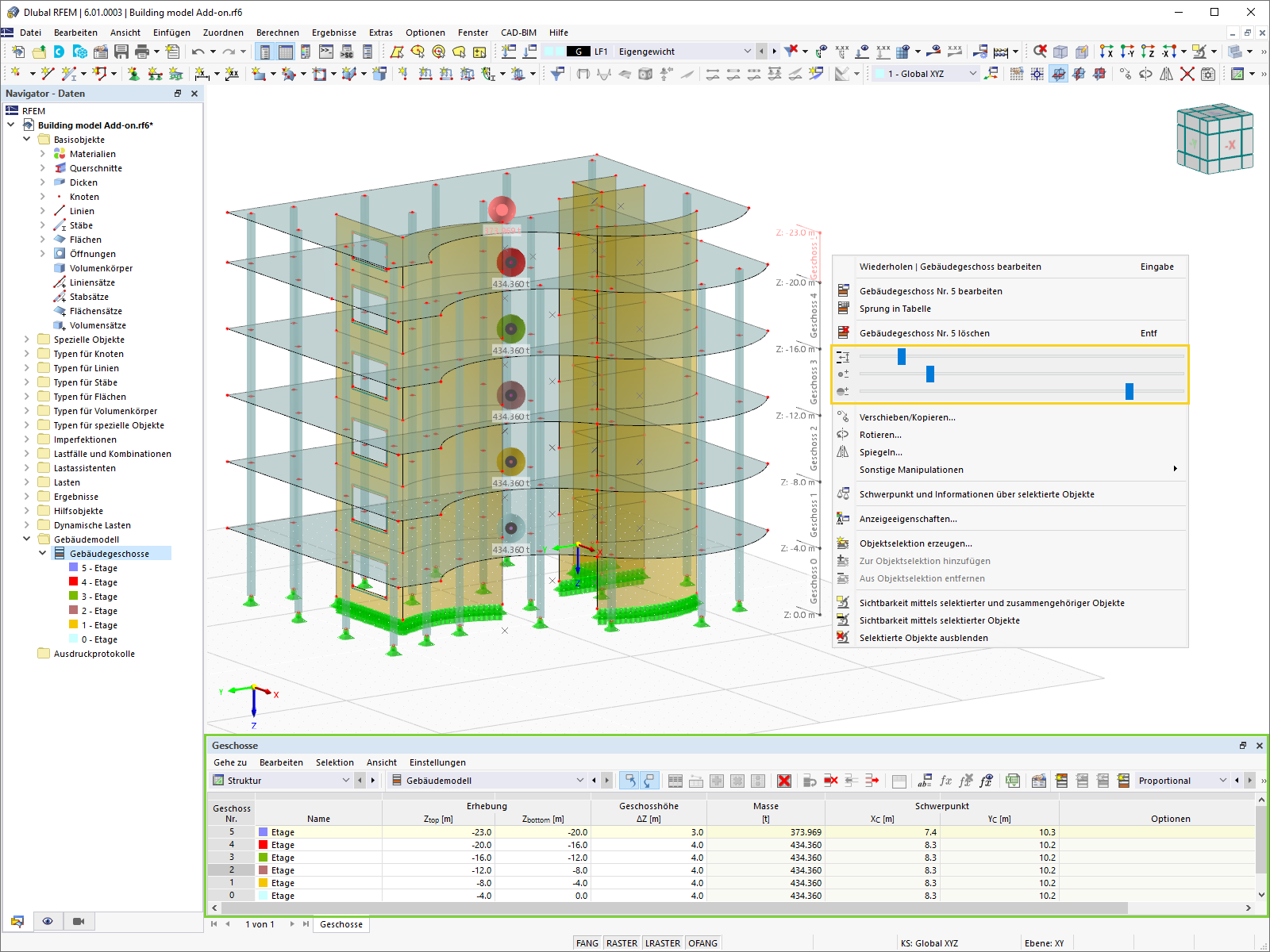Open the CAD-BIM menu
Image resolution: width=1270 pixels, height=952 pixels.
point(518,33)
